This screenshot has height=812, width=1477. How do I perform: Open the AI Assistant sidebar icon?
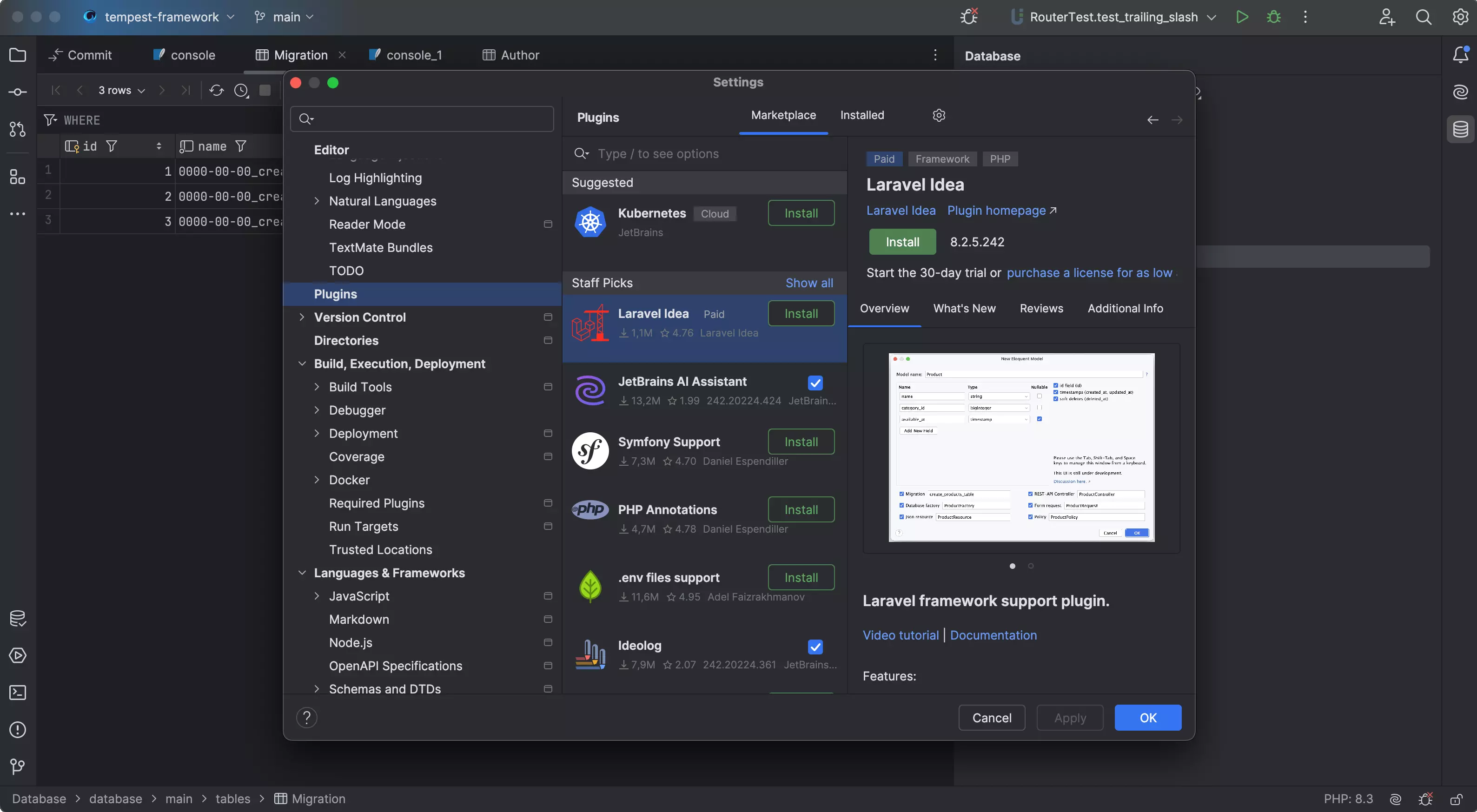(x=1460, y=92)
